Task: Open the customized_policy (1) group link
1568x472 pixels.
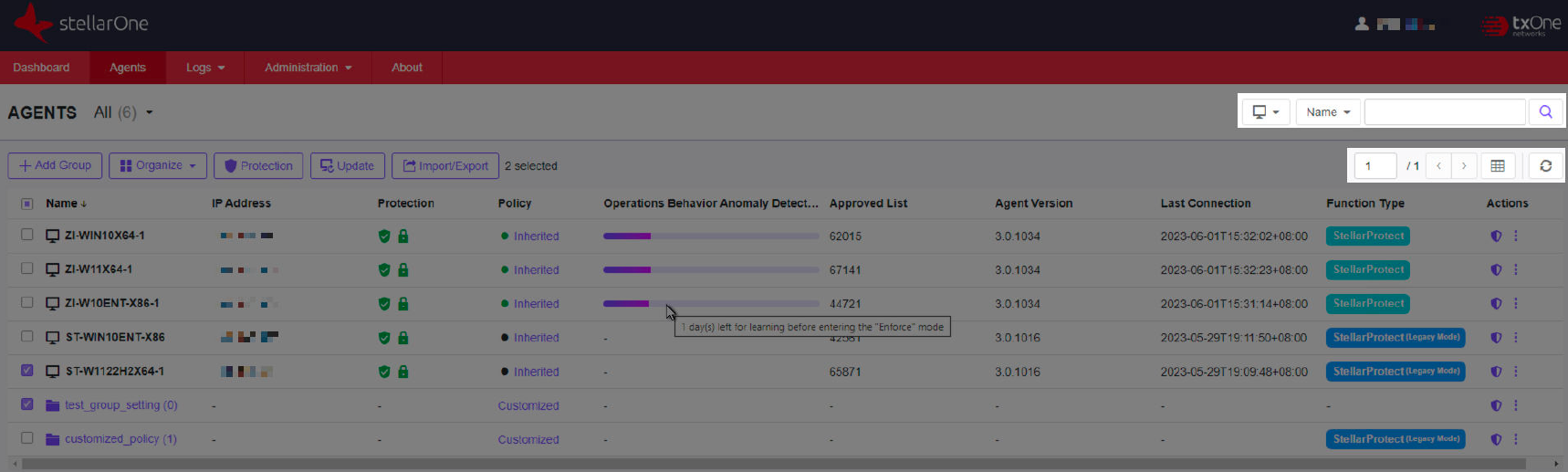Action: coord(120,439)
